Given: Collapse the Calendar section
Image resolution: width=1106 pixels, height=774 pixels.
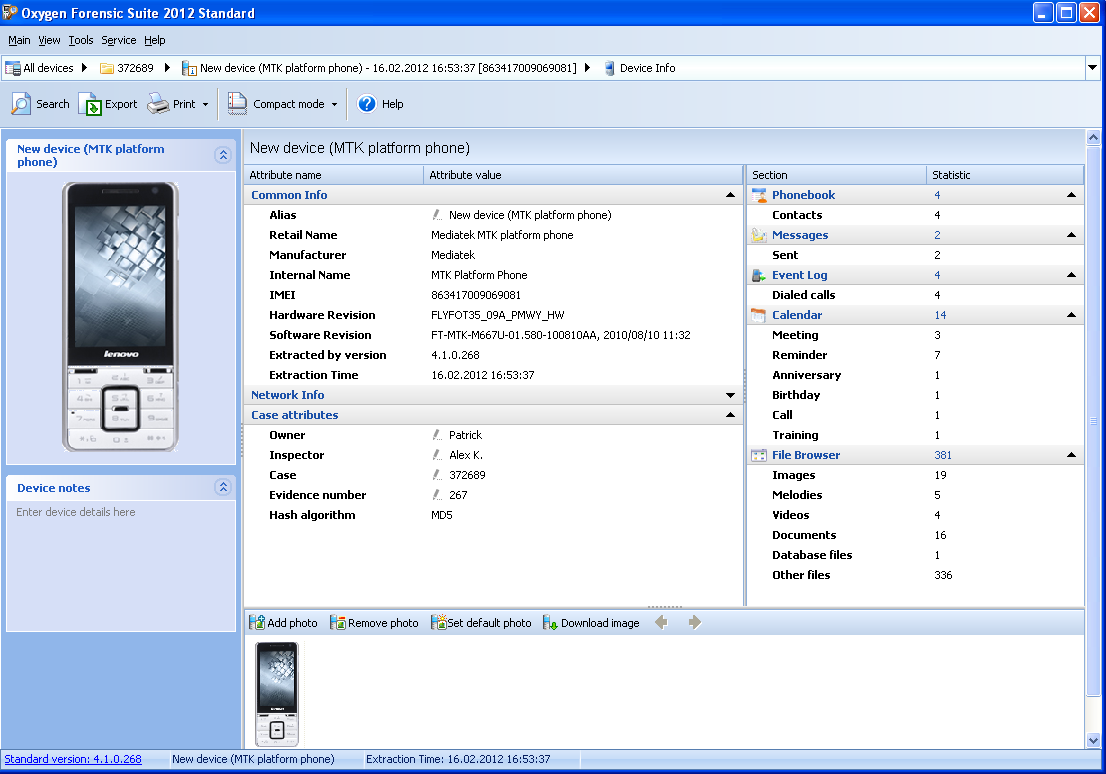Looking at the screenshot, I should tap(1071, 315).
